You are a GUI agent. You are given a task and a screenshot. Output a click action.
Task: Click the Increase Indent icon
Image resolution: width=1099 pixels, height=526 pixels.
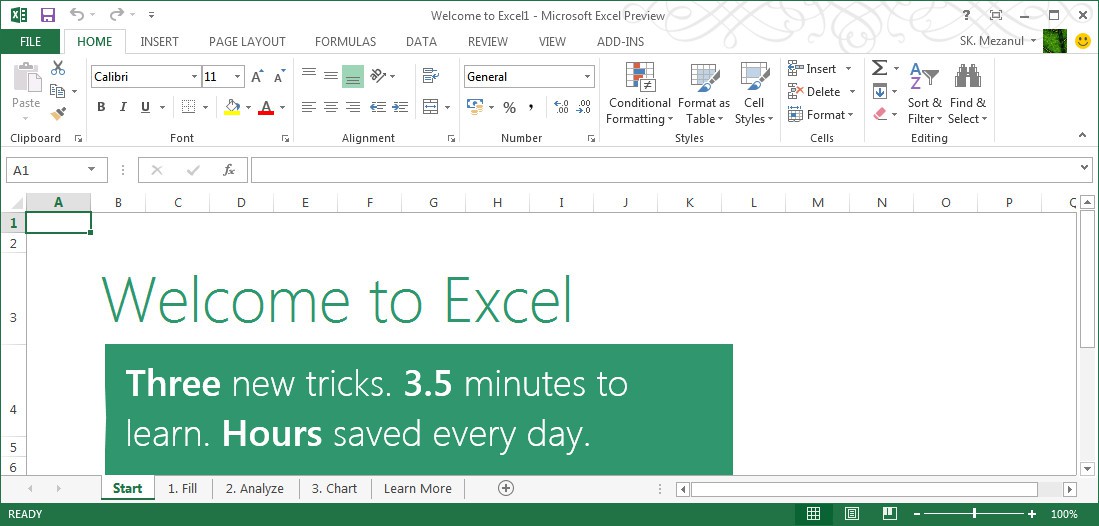(x=400, y=107)
